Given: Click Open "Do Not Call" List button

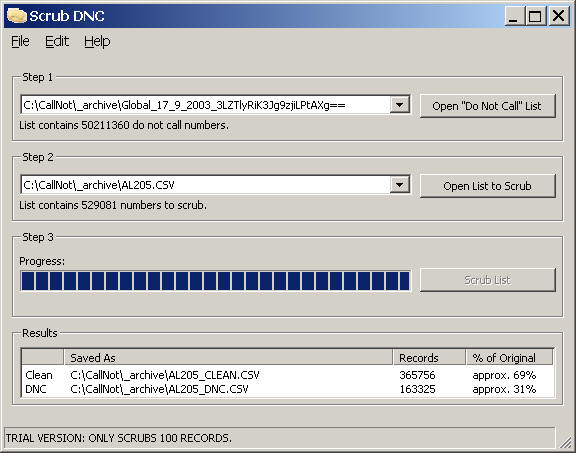Looking at the screenshot, I should (487, 106).
